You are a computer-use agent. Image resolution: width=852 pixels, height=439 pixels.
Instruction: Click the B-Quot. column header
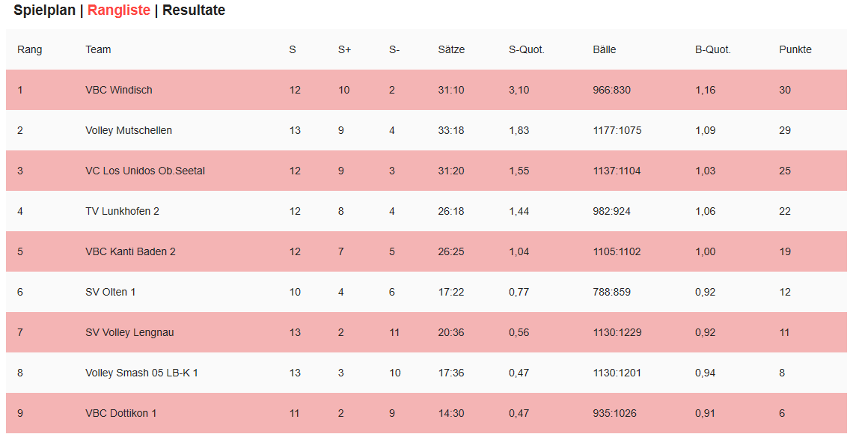tap(713, 49)
